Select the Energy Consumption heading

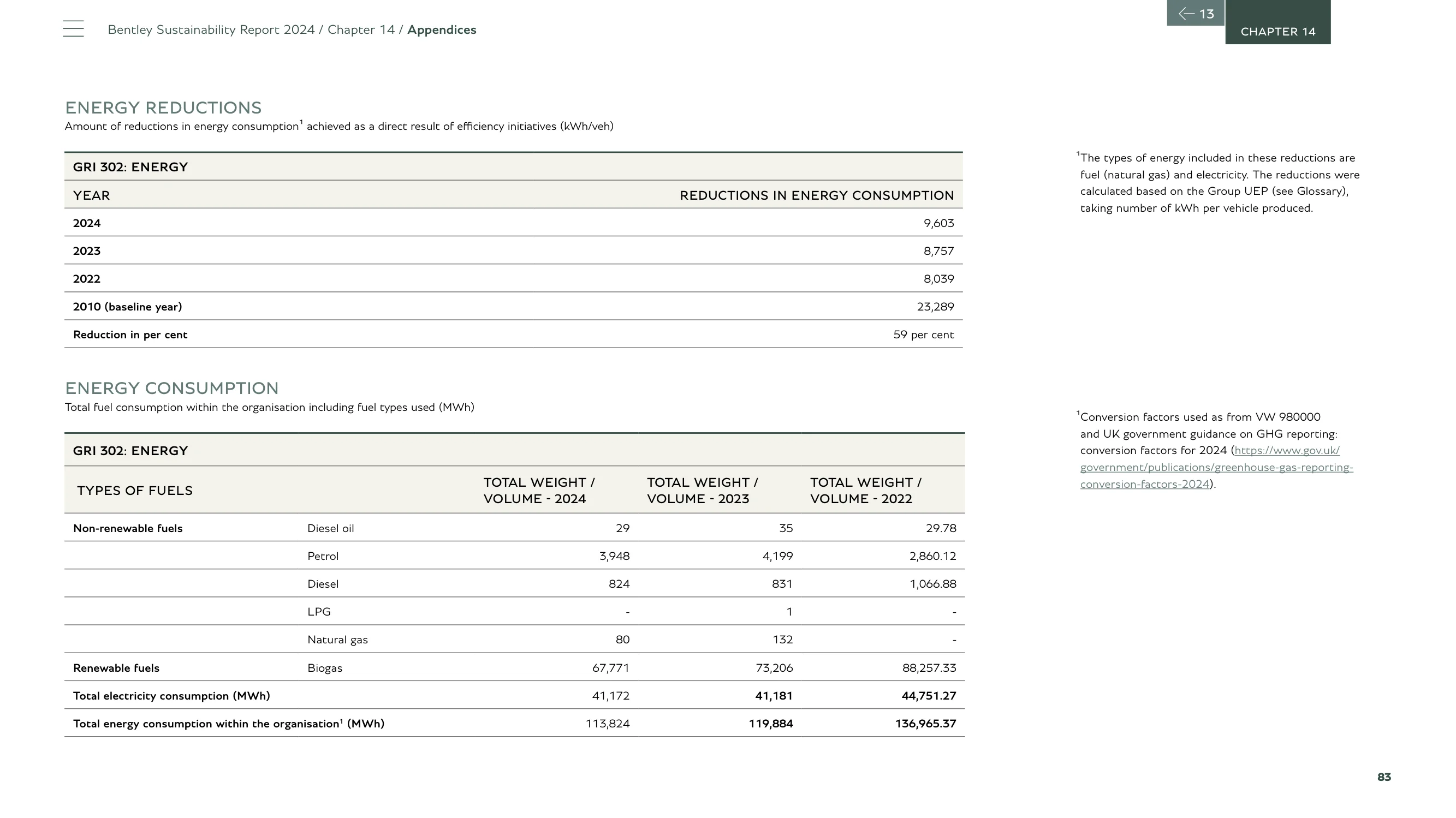click(172, 388)
